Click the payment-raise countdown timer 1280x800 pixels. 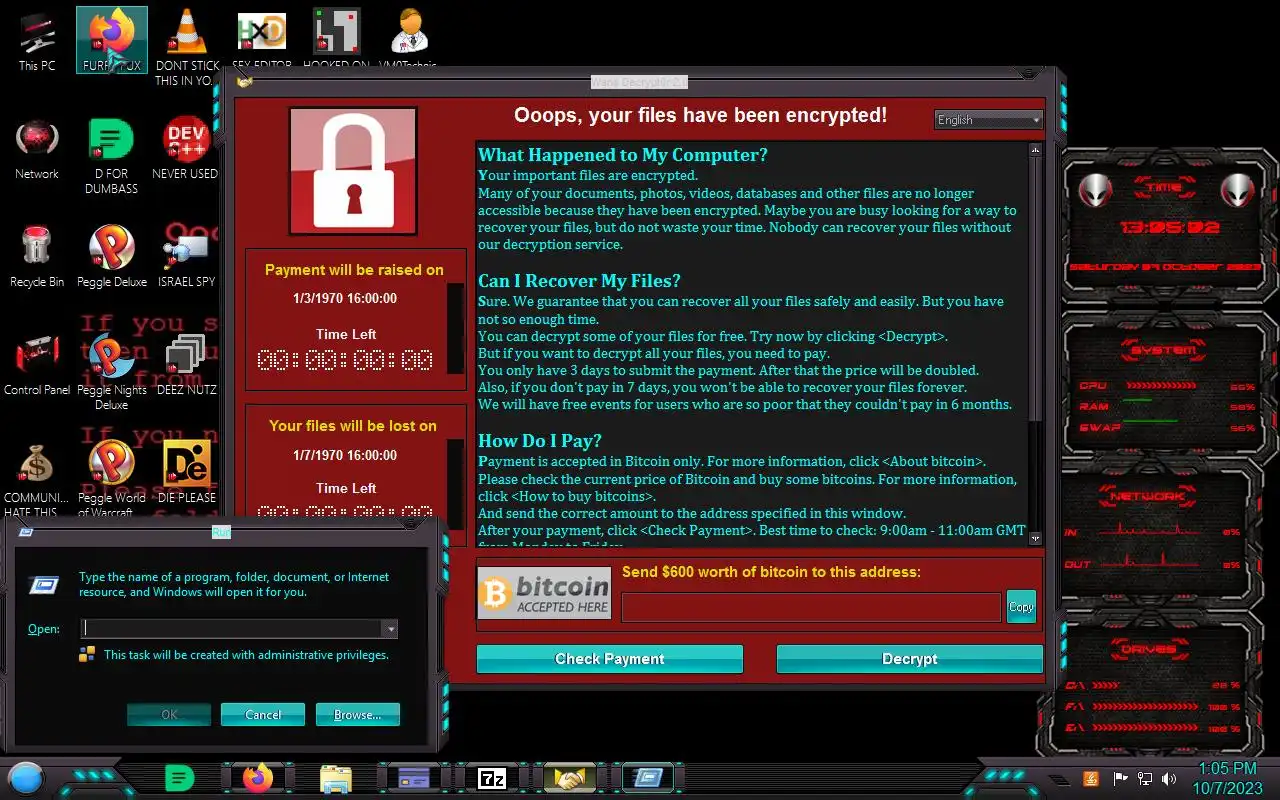[345, 360]
